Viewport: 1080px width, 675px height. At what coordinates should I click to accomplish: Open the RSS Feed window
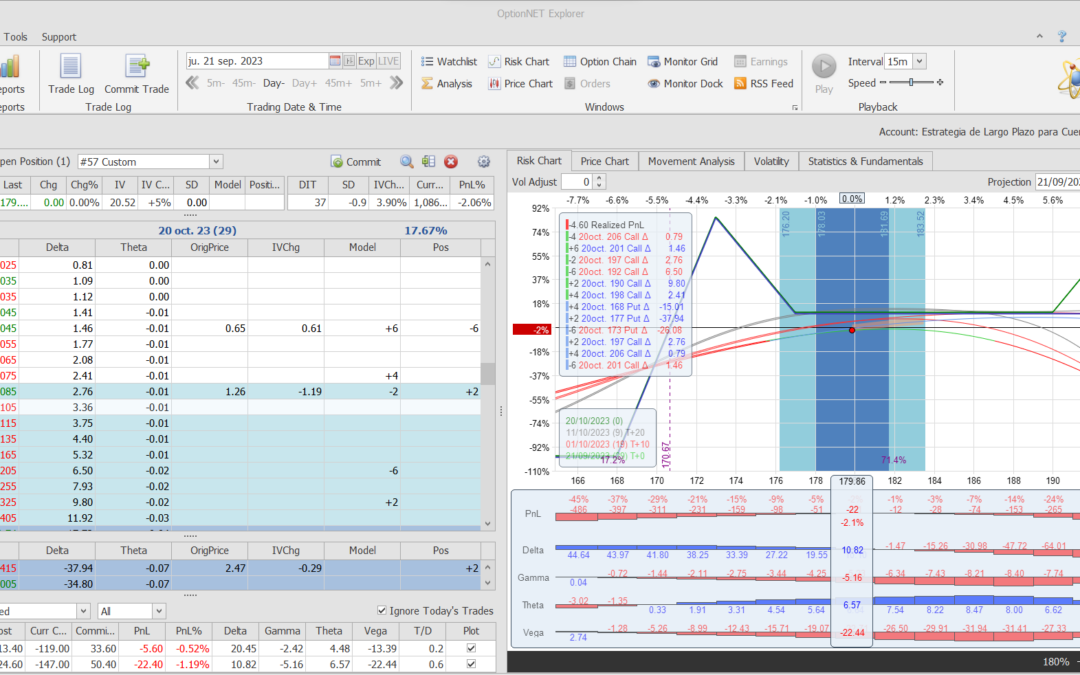[x=763, y=84]
